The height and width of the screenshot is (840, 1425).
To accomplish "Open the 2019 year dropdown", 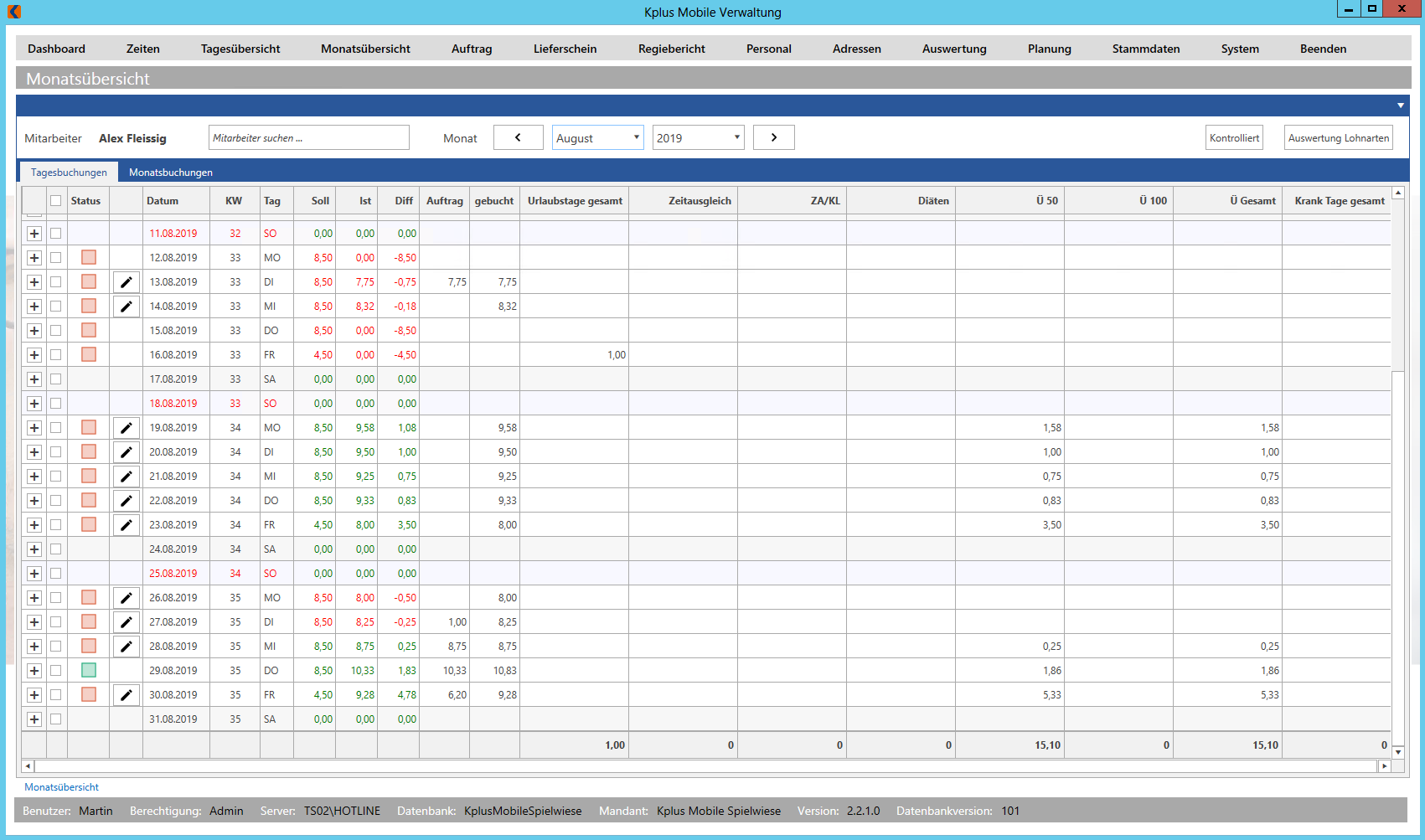I will (x=699, y=137).
